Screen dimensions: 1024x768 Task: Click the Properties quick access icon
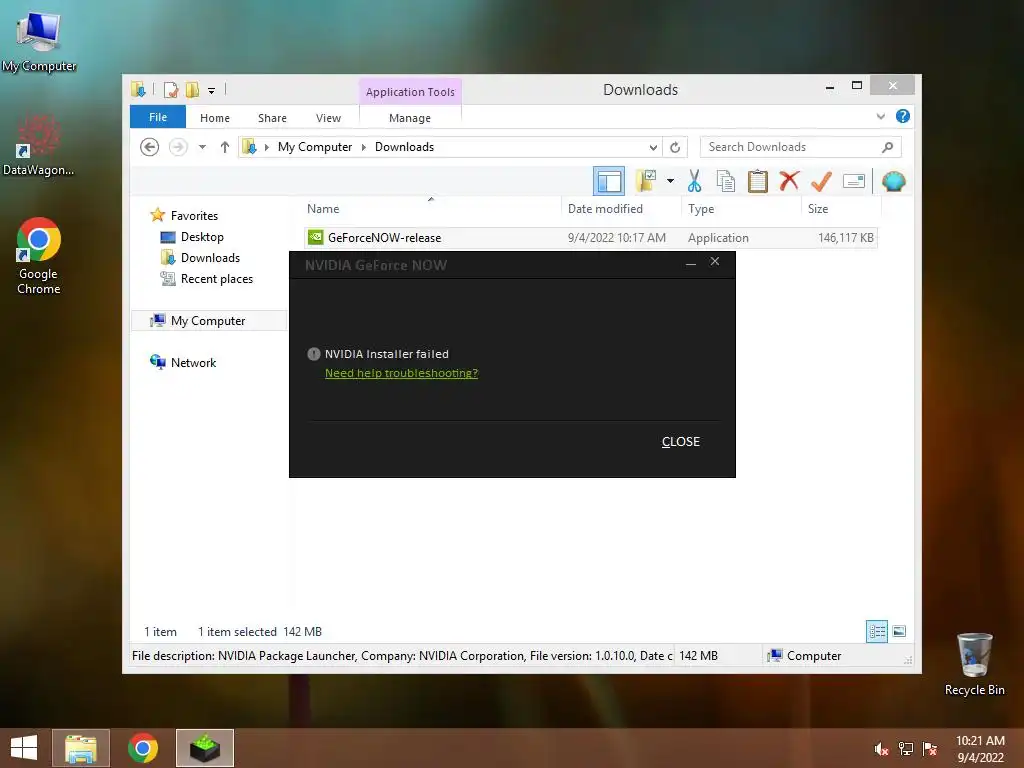(x=171, y=89)
